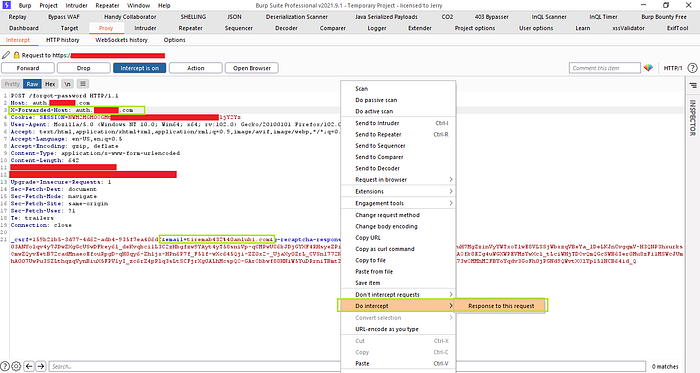Image resolution: width=700 pixels, height=373 pixels.
Task: Open the HTTP history tab
Action: click(x=62, y=40)
